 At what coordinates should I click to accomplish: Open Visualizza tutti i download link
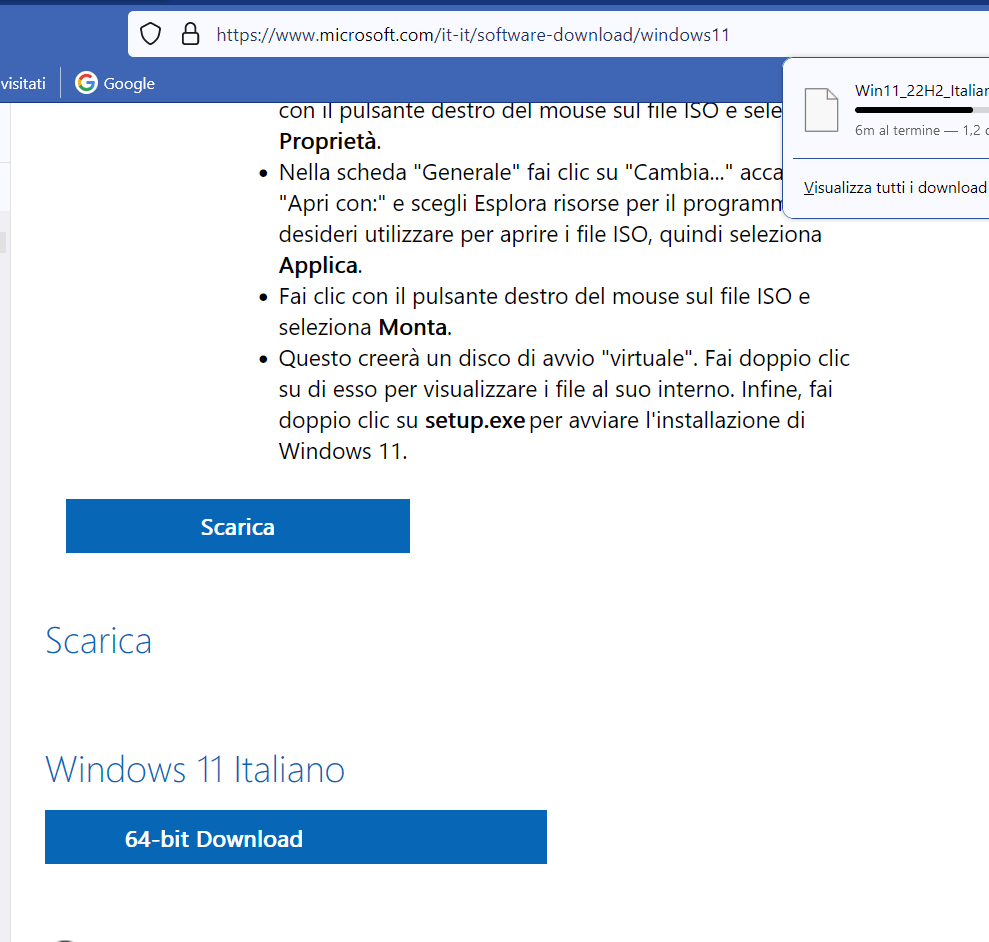[x=894, y=187]
